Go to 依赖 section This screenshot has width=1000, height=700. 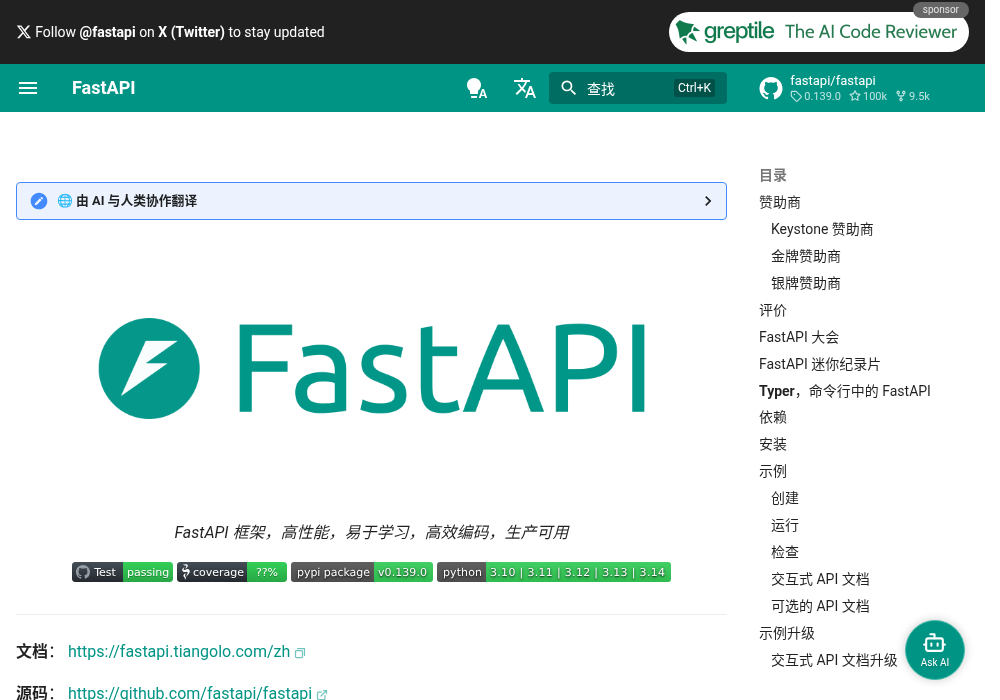773,418
